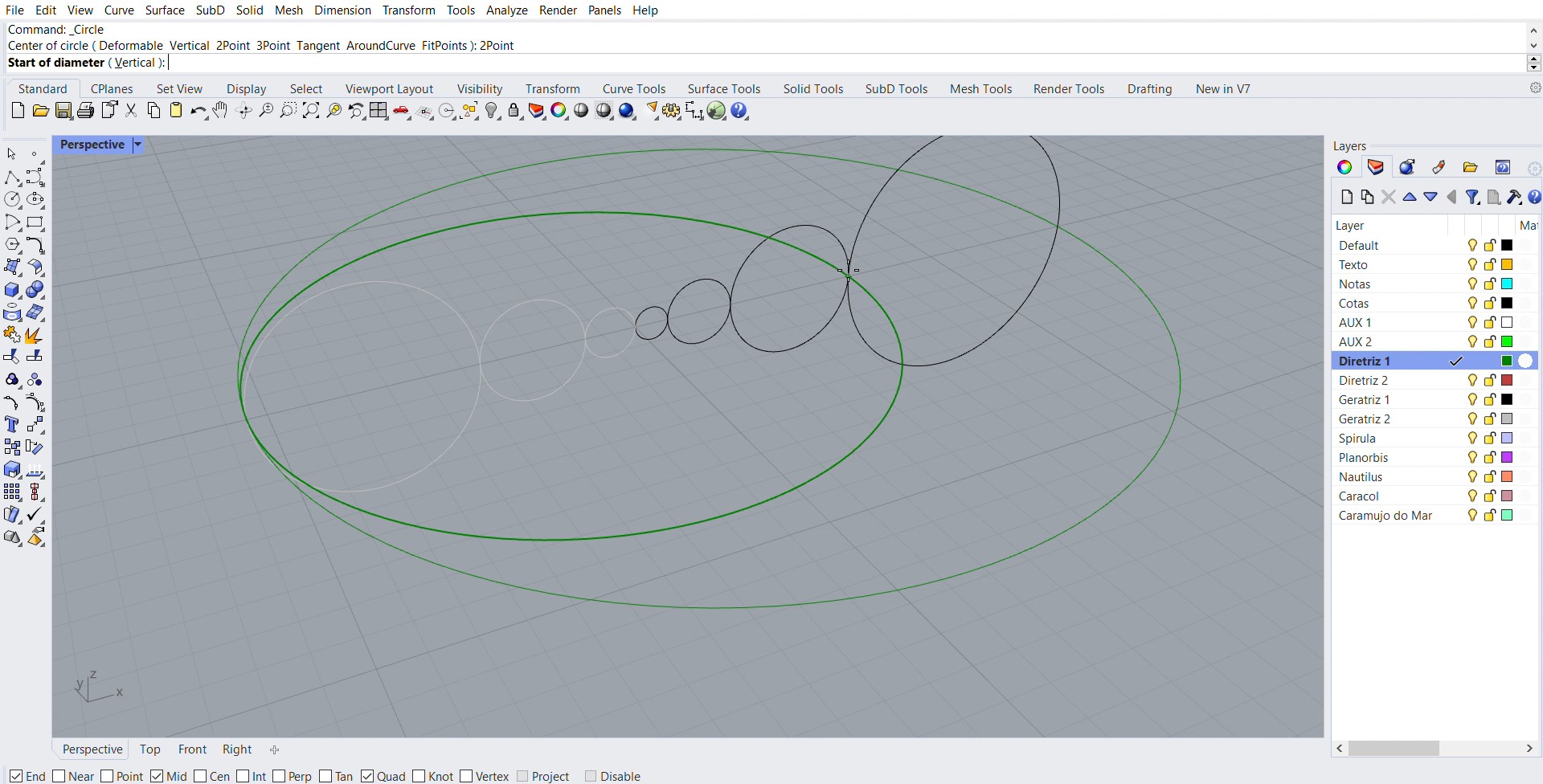Image resolution: width=1543 pixels, height=784 pixels.
Task: Select the Polygon tool in left sidebar
Action: click(x=12, y=244)
